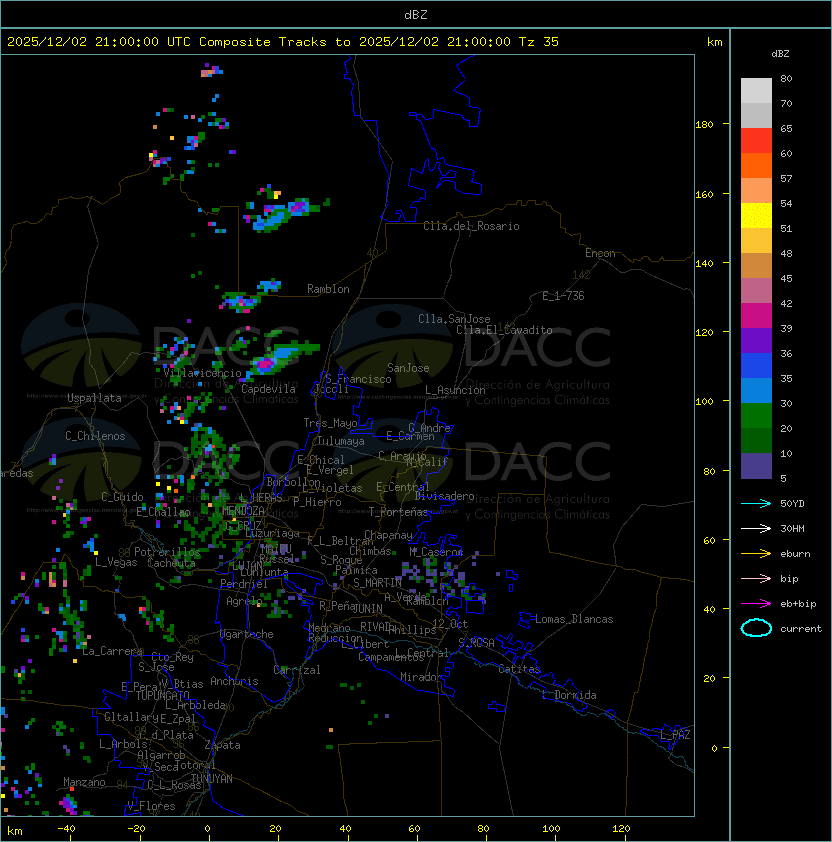Select the red 60-65 dBZ swatch
The width and height of the screenshot is (832, 842).
(756, 141)
